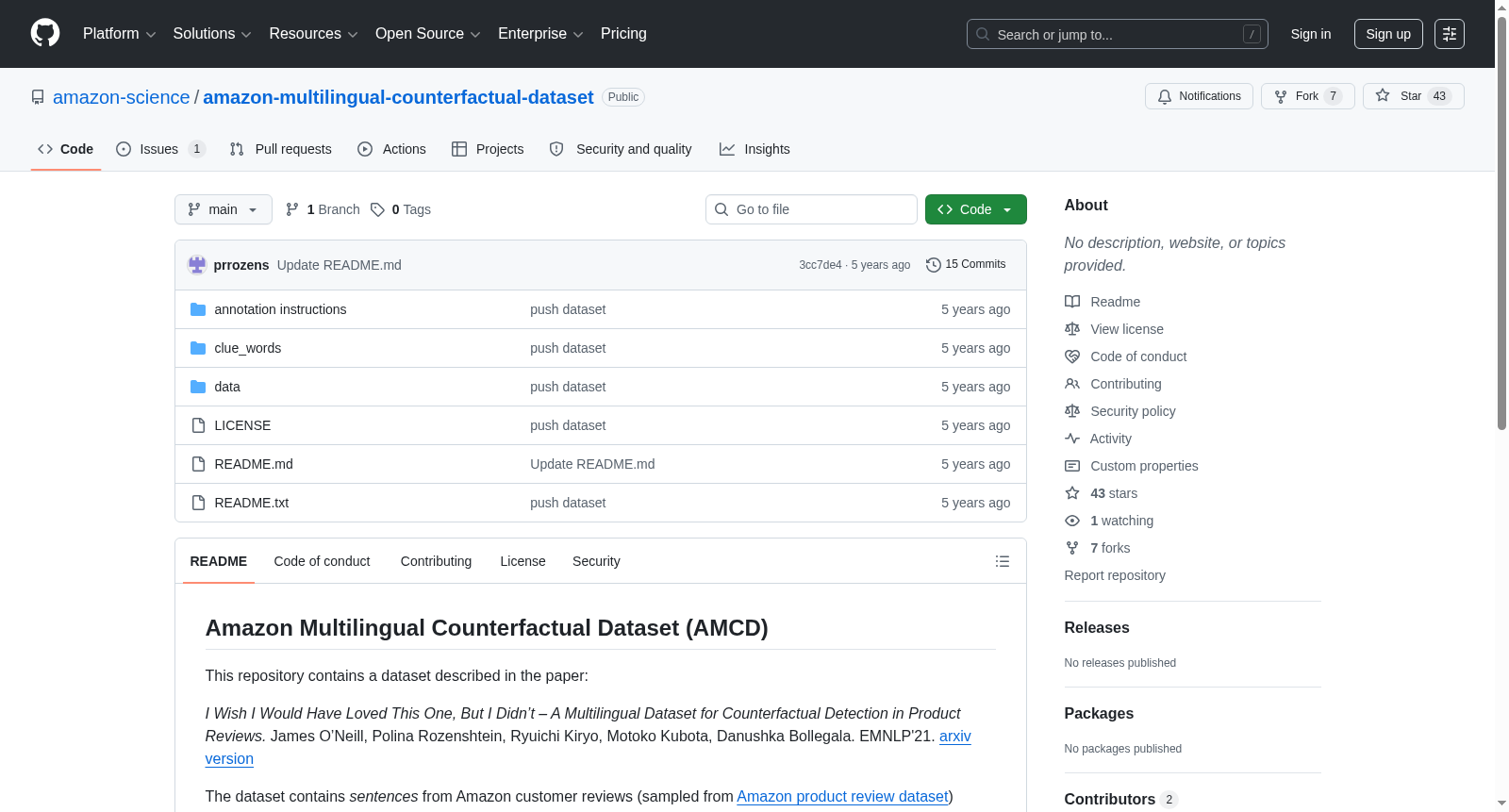Click the Sign in link
This screenshot has height=812, width=1509.
point(1311,34)
